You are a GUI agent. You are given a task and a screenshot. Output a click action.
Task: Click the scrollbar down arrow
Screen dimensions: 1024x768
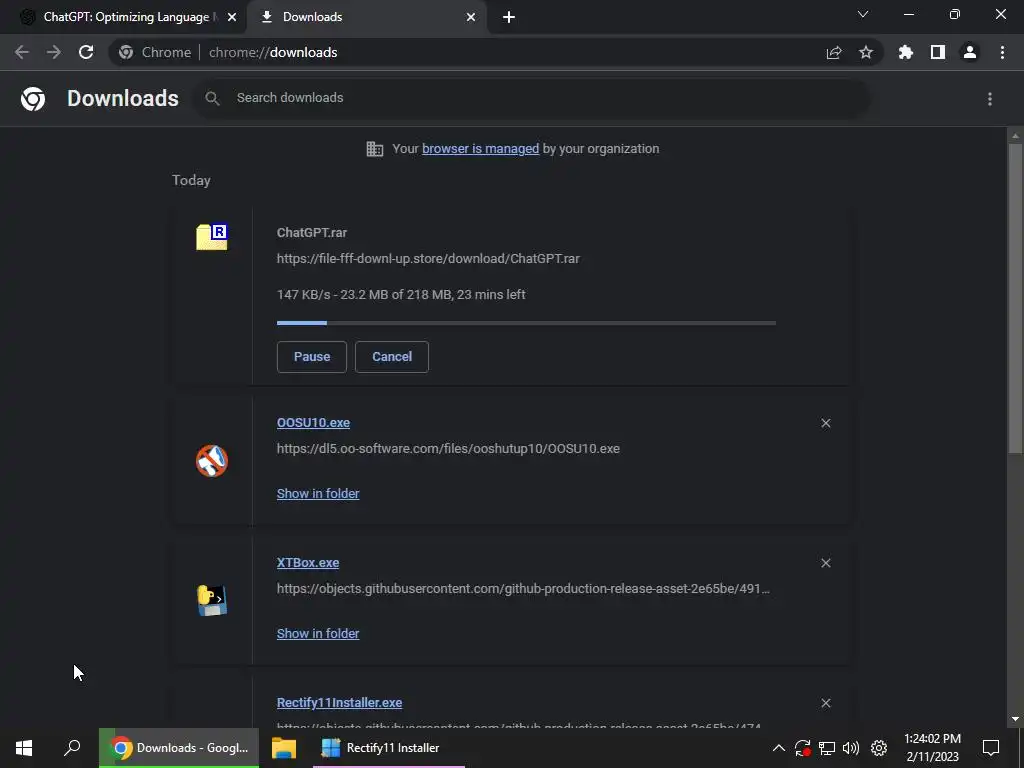click(x=1015, y=718)
